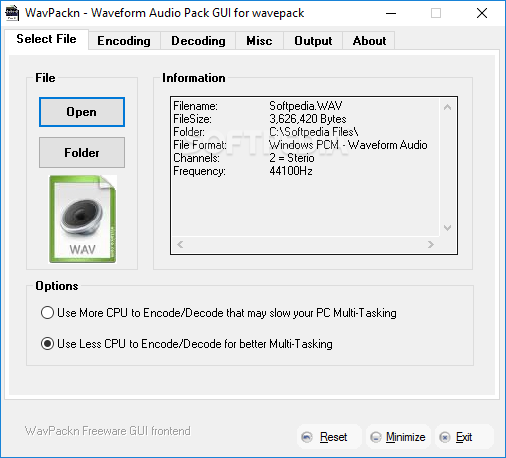Screen dimensions: 506x458
Task: Click scroll down arrow in Information box
Action: (448, 228)
